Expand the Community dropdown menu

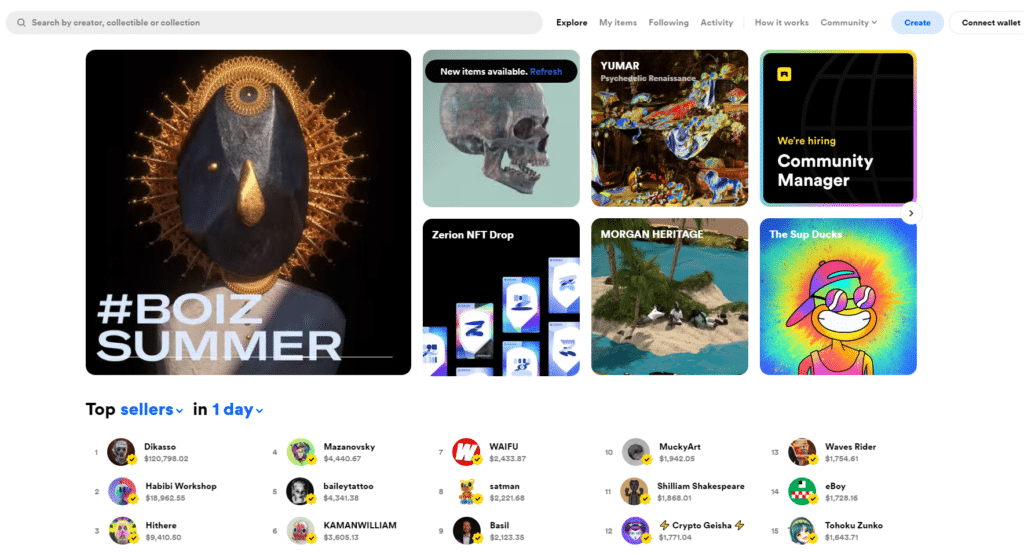[848, 22]
